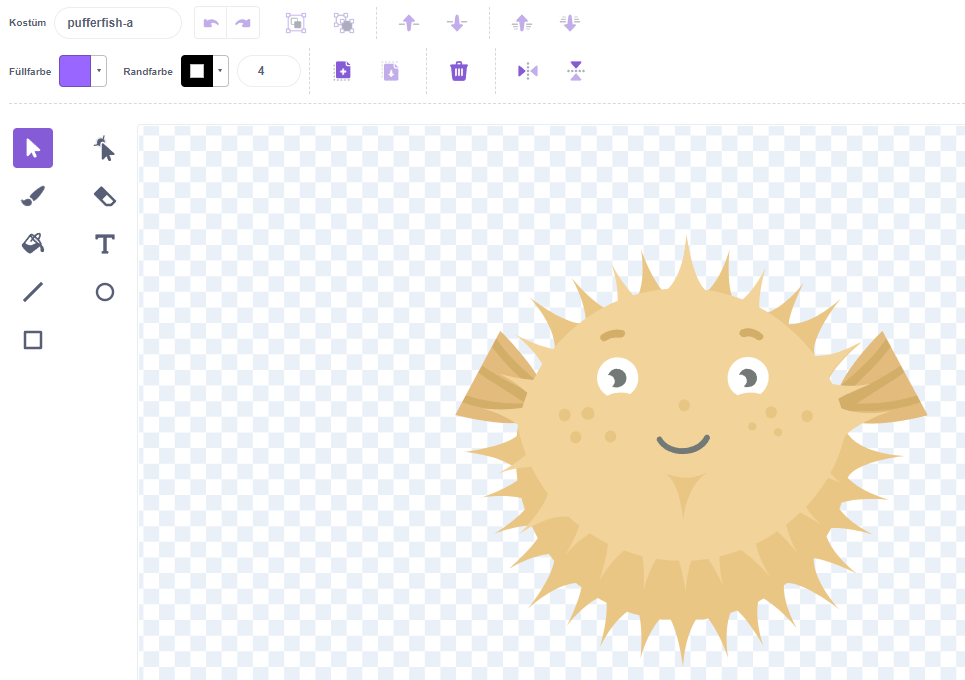Viewport: 965px width, 680px height.
Task: Select the Reshape tool
Action: (x=105, y=148)
